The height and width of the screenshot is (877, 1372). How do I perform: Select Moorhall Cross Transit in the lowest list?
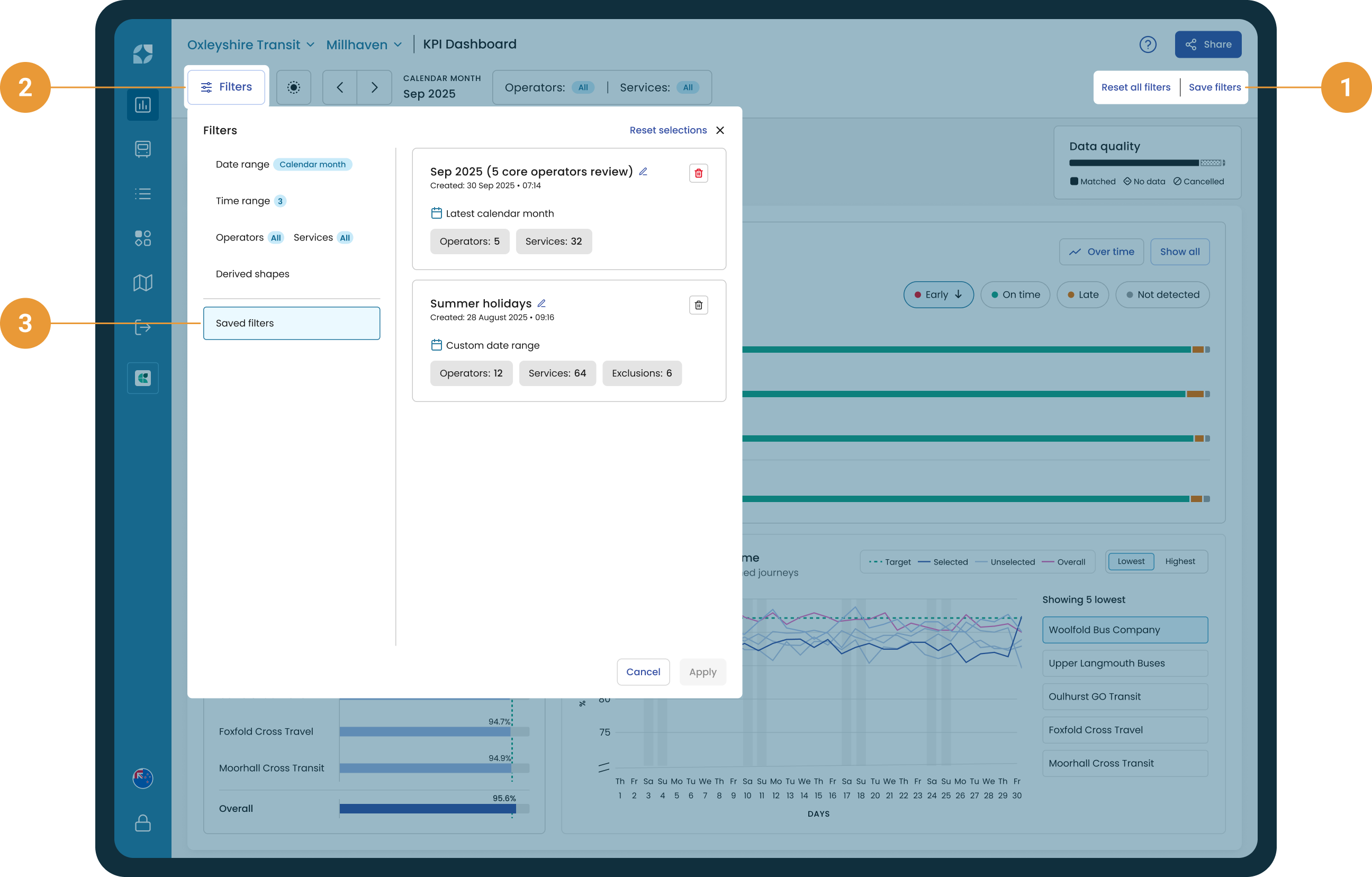tap(1125, 763)
